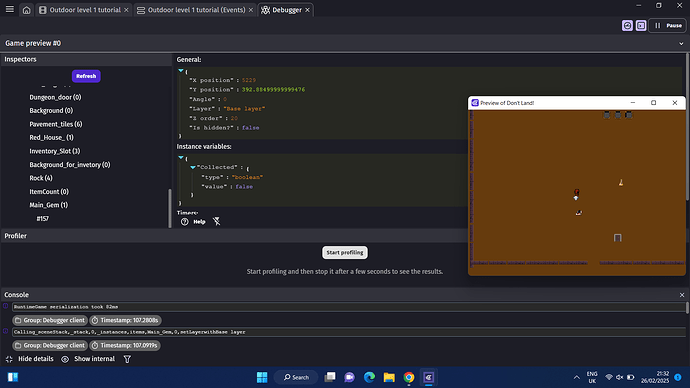Viewport: 690px width, 388px height.
Task: Open the Widgets icon on taskbar left
Action: (13, 377)
